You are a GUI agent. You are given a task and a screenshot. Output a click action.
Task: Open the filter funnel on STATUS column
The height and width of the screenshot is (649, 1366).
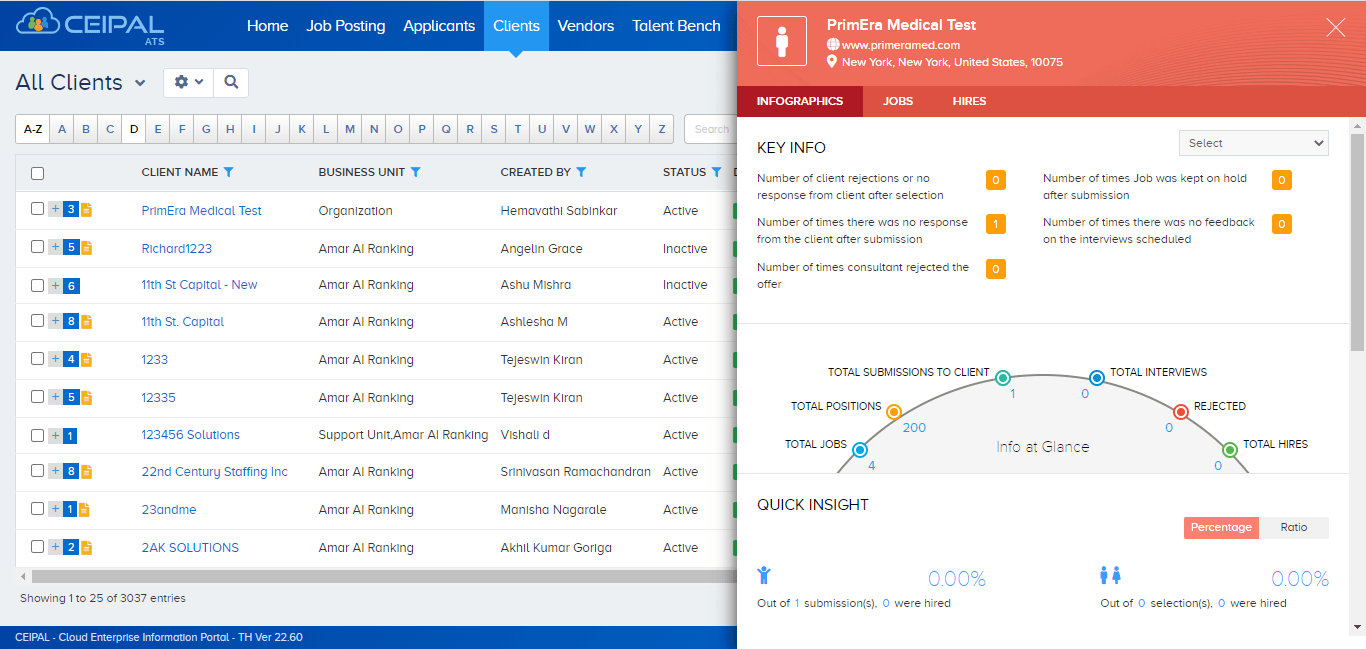pyautogui.click(x=716, y=172)
